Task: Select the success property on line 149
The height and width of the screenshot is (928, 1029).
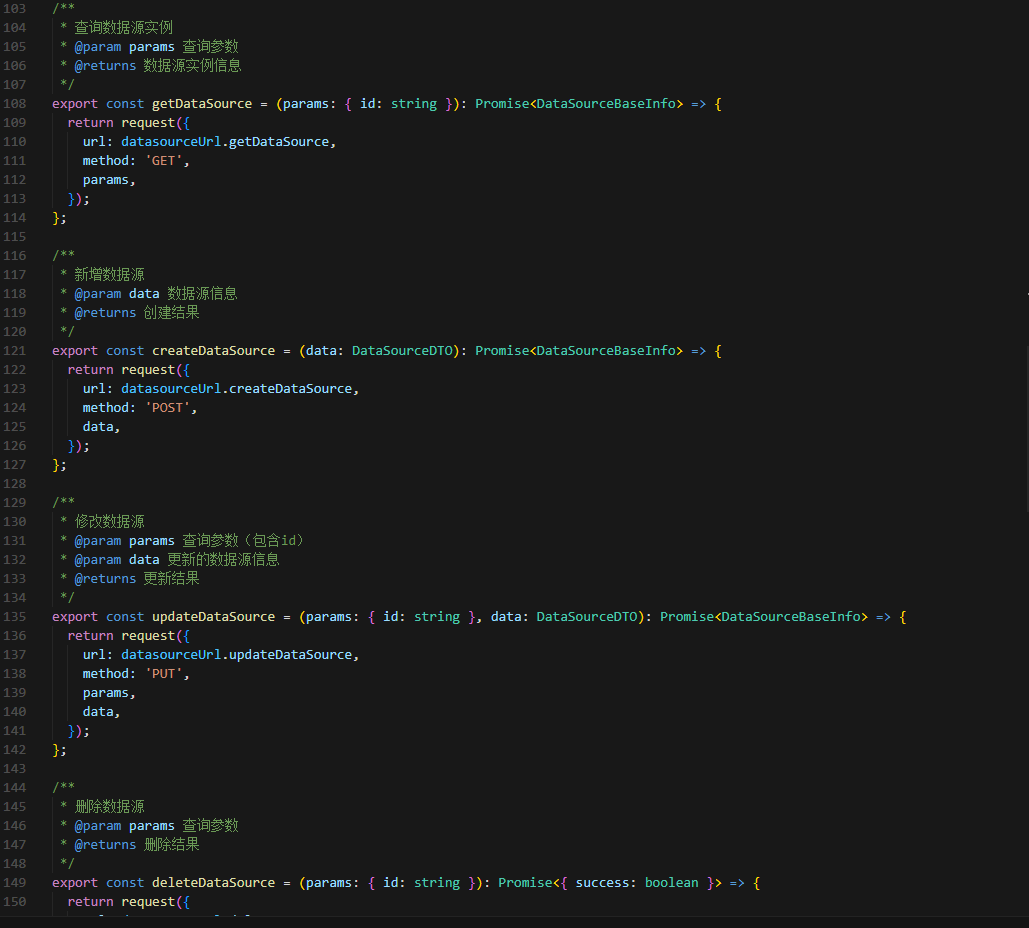Action: pyautogui.click(x=602, y=882)
